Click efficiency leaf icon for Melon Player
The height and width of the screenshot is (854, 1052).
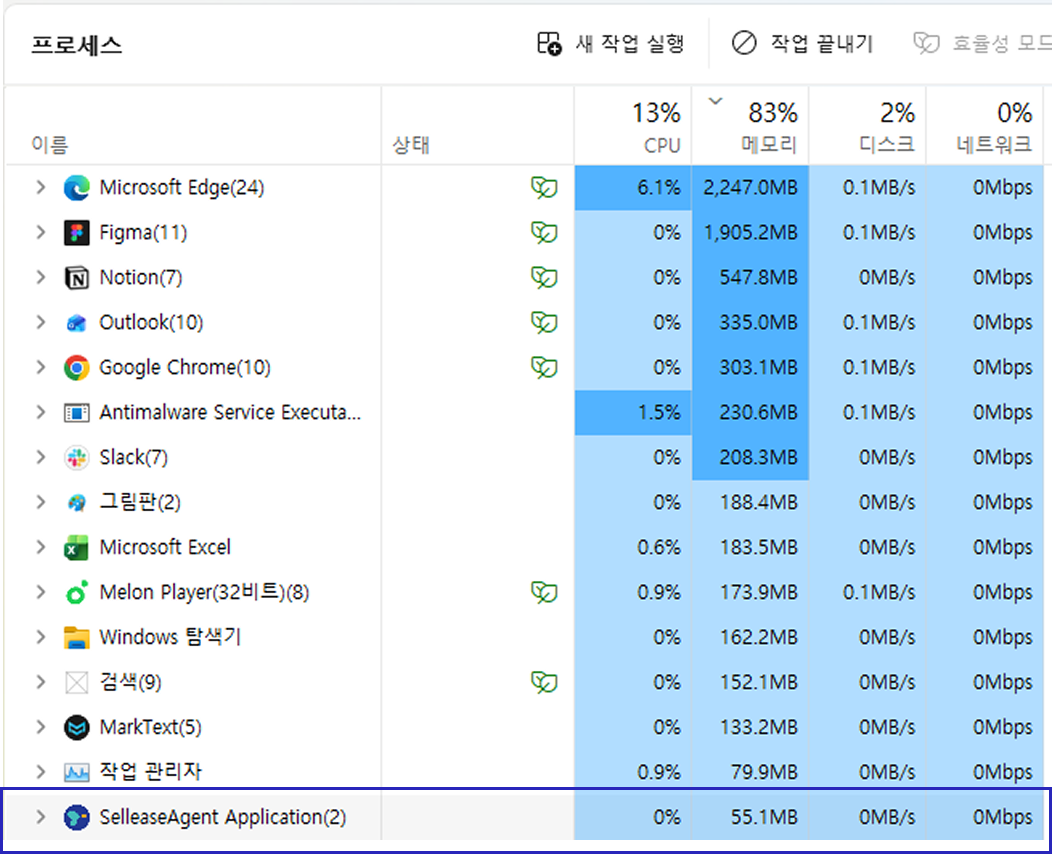pos(544,592)
